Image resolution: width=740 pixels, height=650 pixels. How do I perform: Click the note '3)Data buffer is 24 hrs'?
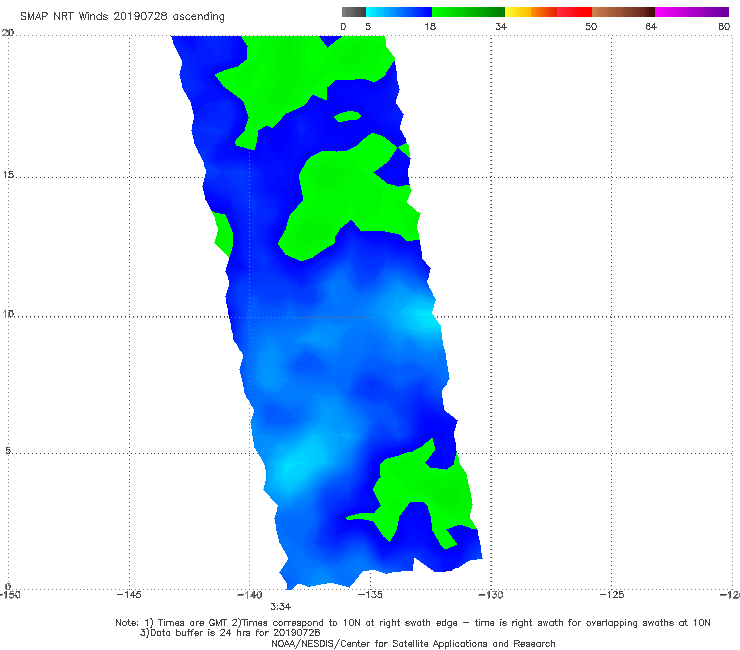[x=230, y=633]
